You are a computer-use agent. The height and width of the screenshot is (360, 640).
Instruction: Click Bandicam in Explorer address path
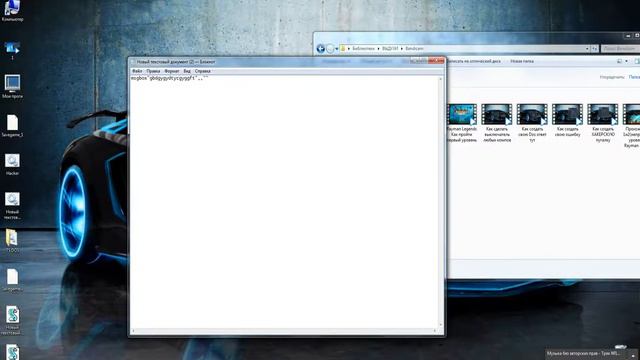pyautogui.click(x=414, y=49)
